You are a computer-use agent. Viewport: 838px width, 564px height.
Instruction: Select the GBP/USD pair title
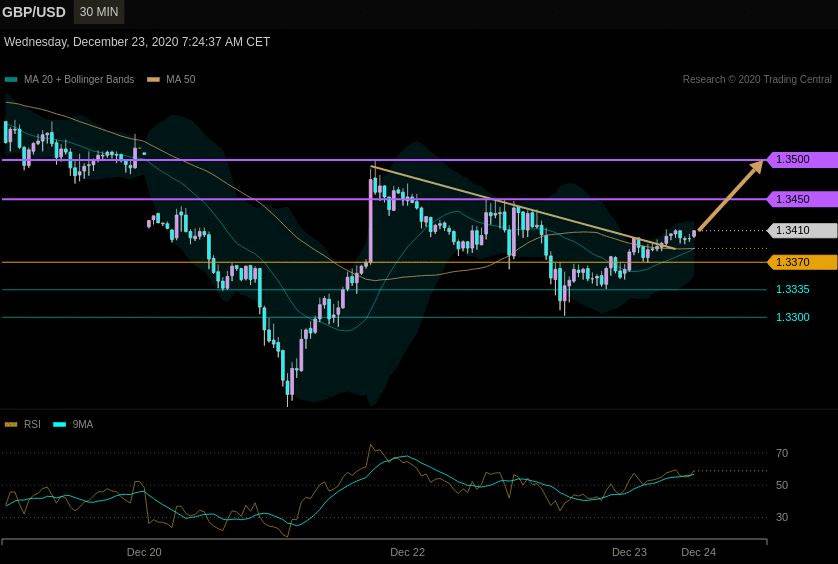coord(34,12)
